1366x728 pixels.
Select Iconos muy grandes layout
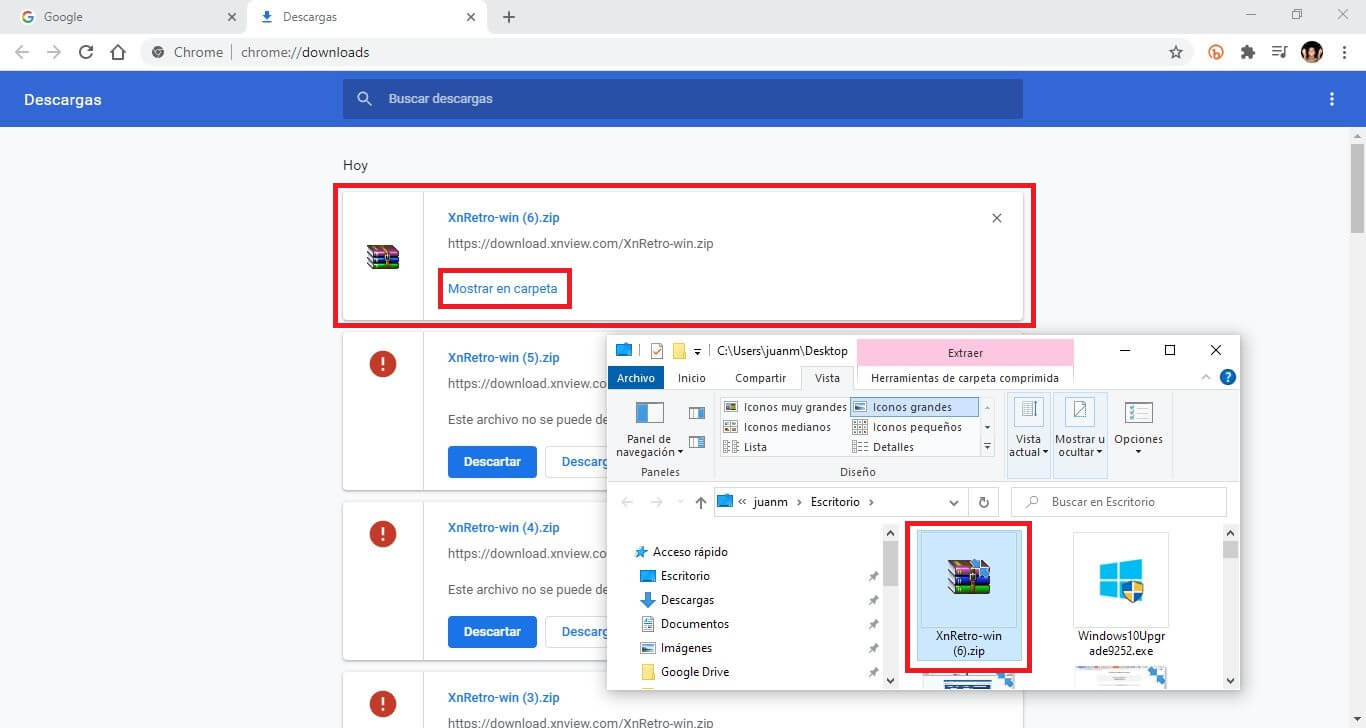point(785,407)
